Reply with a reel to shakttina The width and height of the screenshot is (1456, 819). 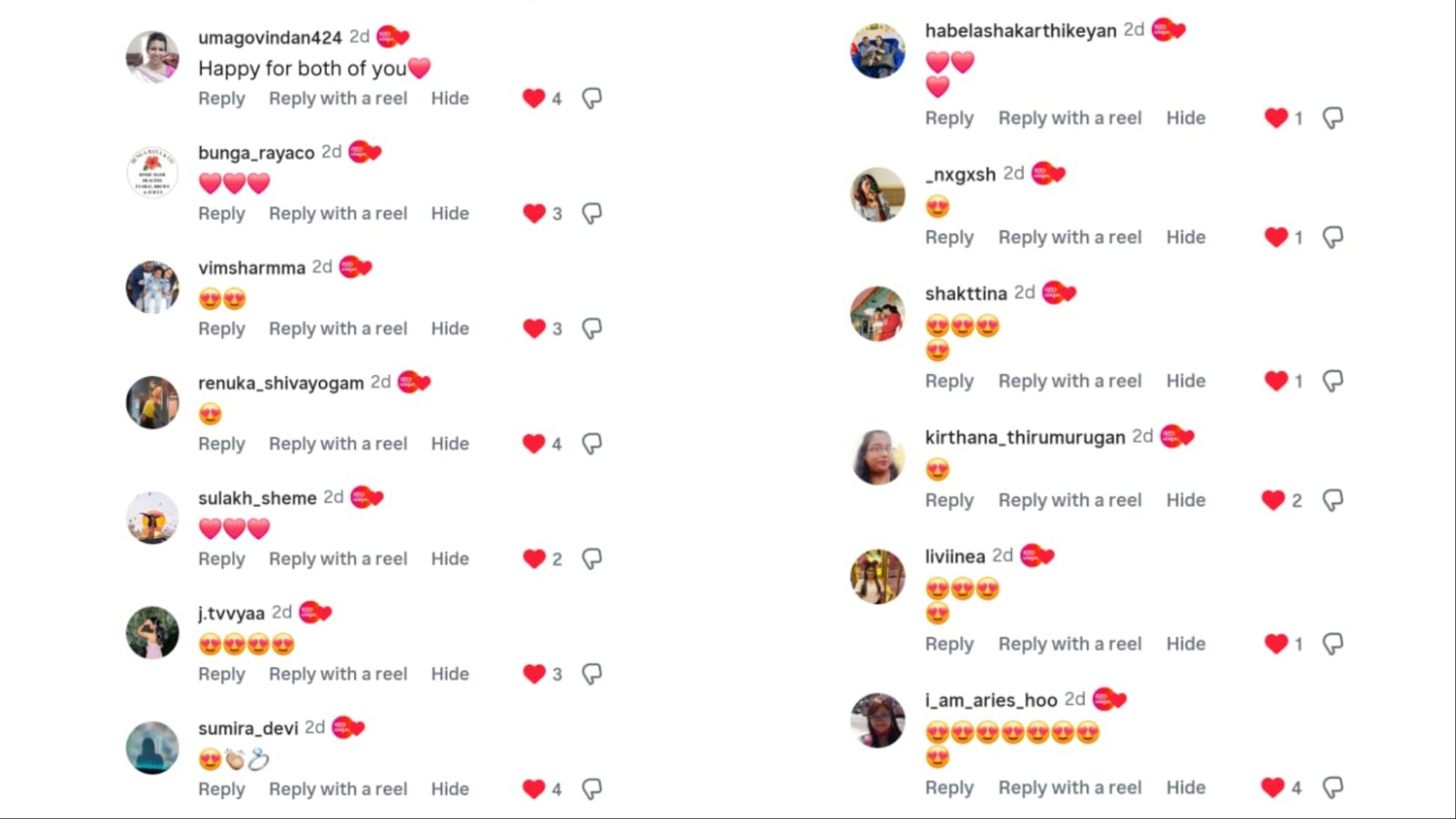tap(1070, 381)
